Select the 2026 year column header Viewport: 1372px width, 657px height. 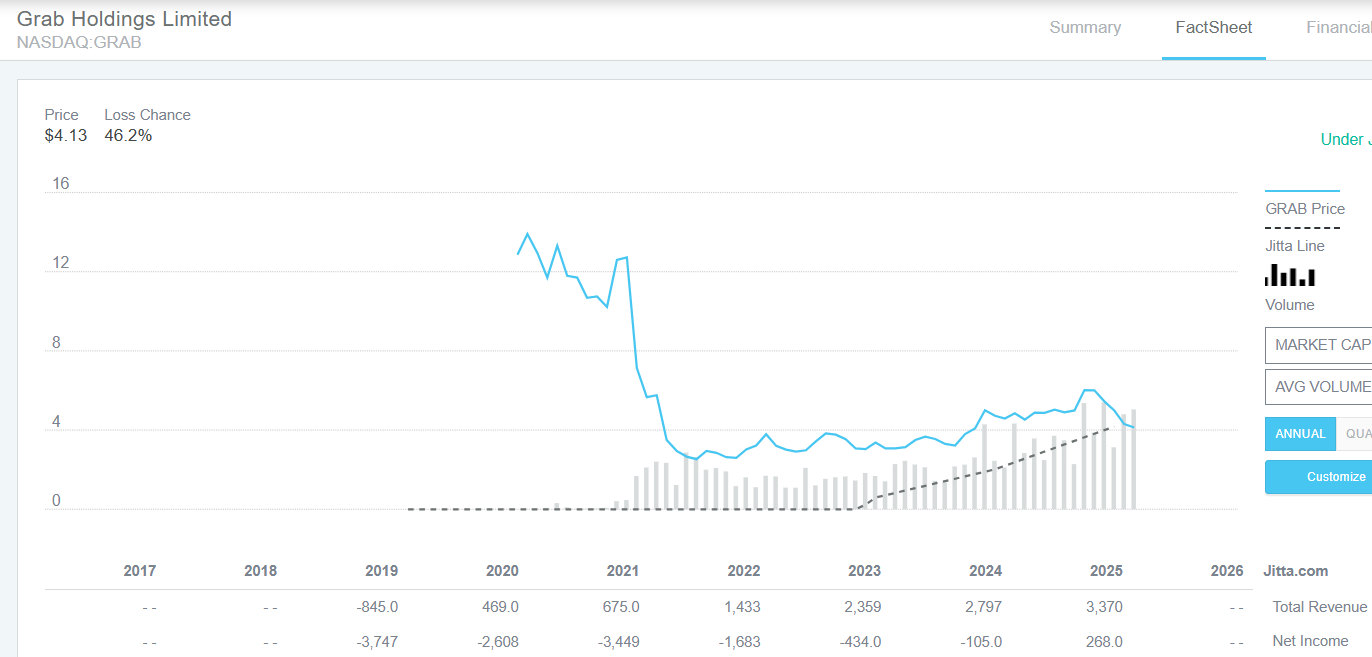[x=1227, y=571]
